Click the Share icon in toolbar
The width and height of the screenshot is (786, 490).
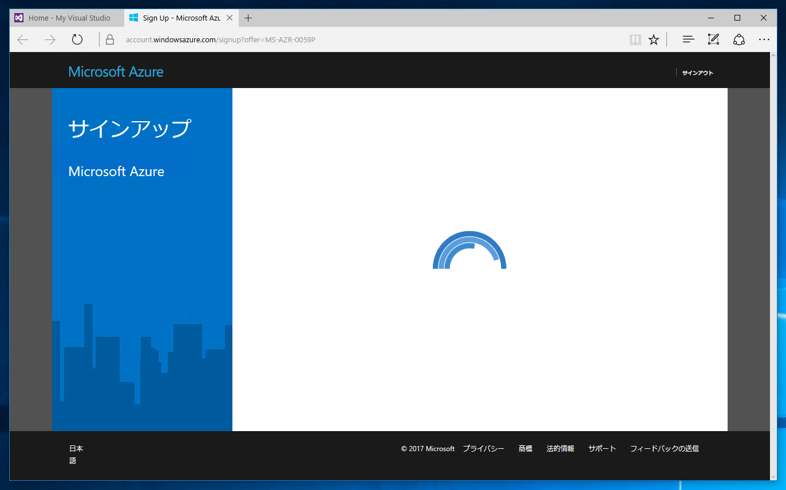[x=739, y=40]
